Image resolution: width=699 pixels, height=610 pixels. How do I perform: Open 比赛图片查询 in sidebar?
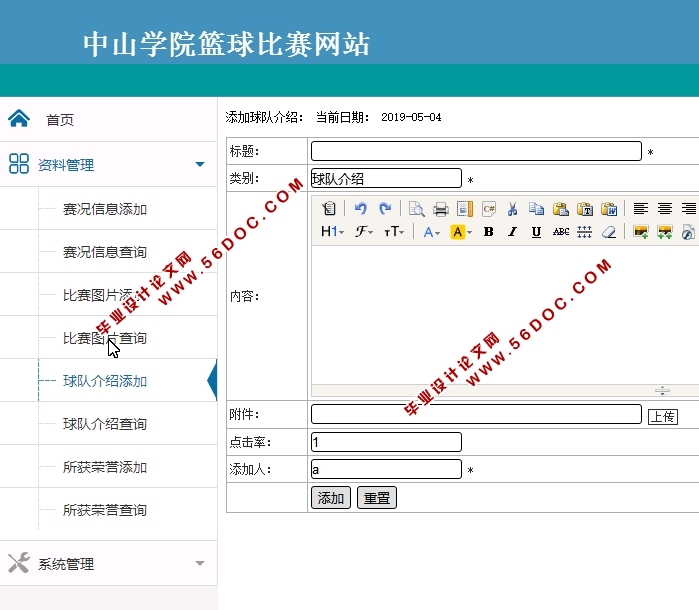tap(105, 338)
